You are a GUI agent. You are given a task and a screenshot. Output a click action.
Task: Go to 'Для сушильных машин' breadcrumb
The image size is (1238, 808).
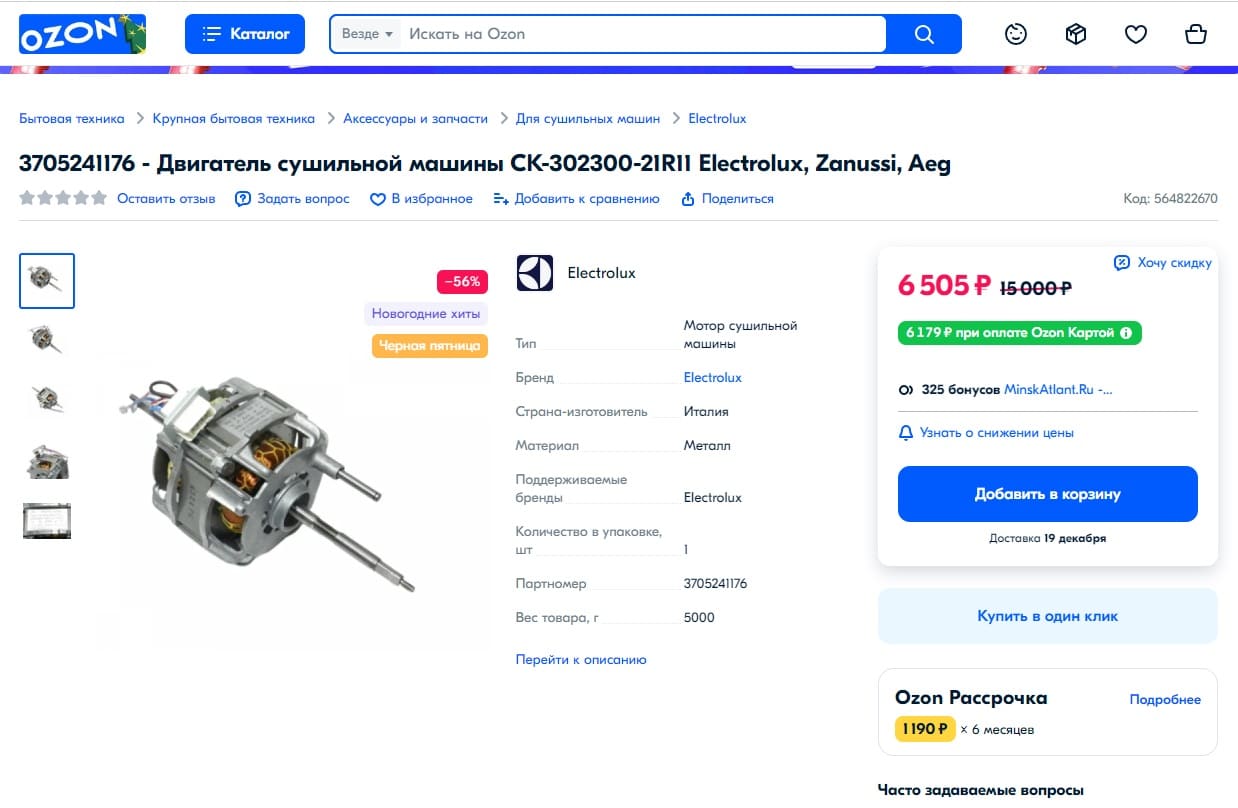pyautogui.click(x=588, y=119)
